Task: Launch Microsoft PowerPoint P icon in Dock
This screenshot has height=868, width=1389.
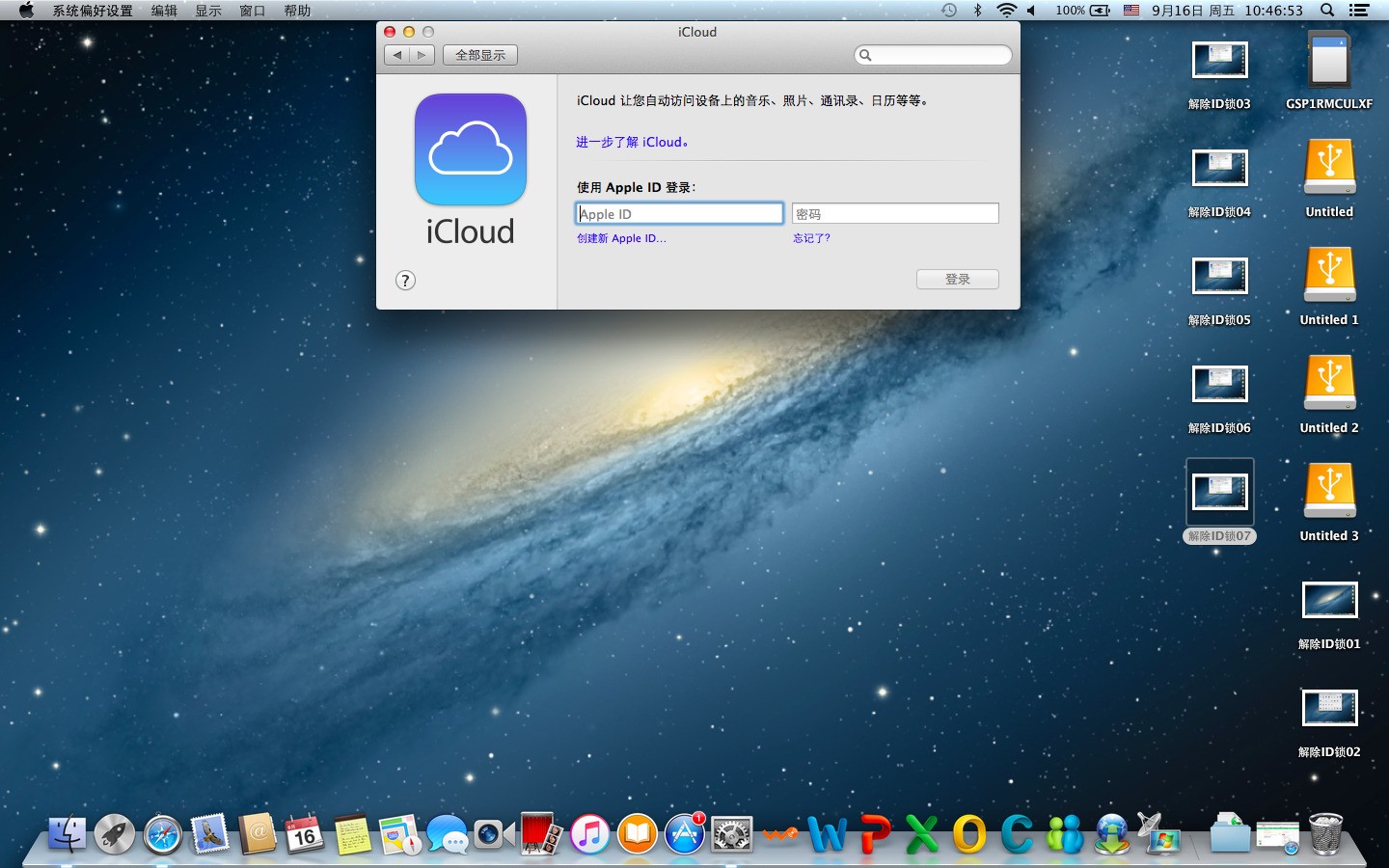Action: [x=875, y=834]
